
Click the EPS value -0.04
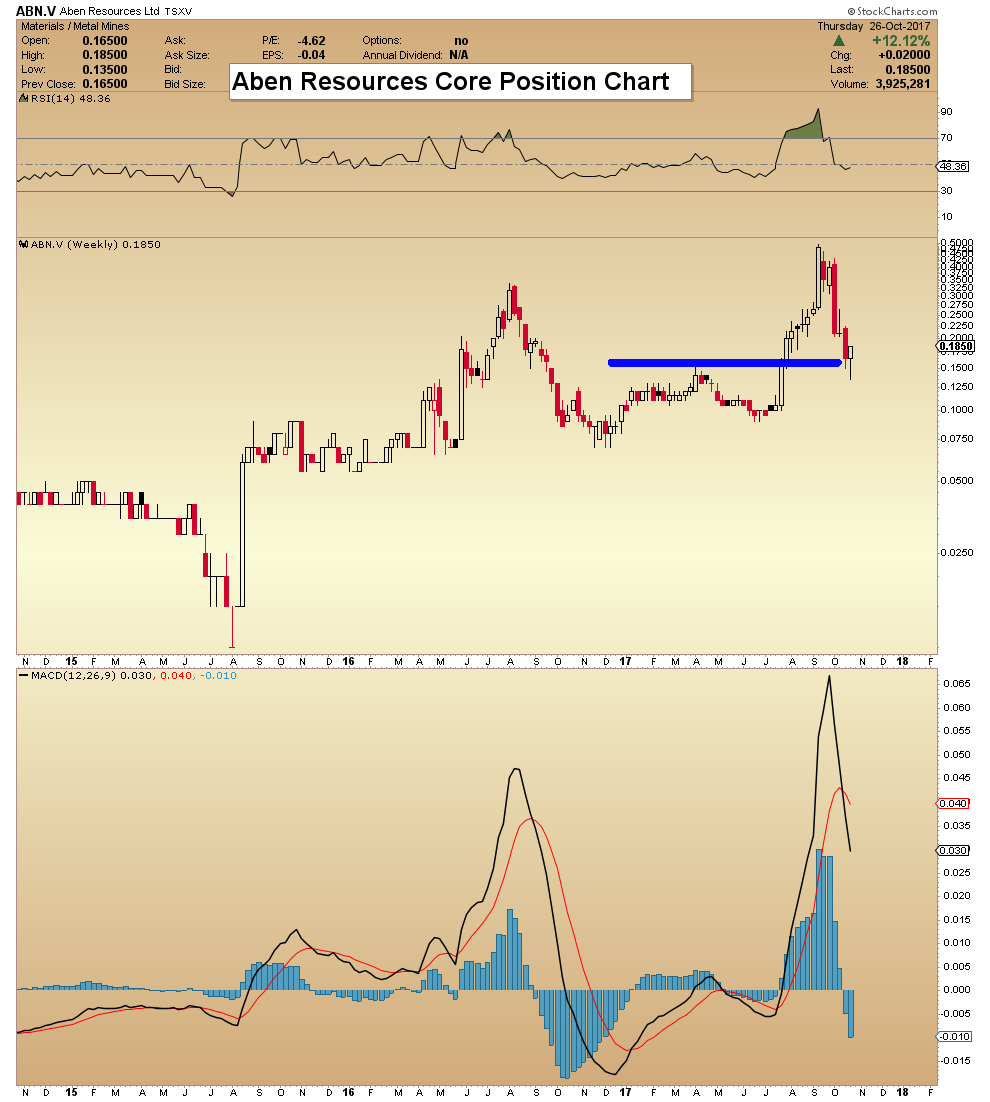[311, 56]
